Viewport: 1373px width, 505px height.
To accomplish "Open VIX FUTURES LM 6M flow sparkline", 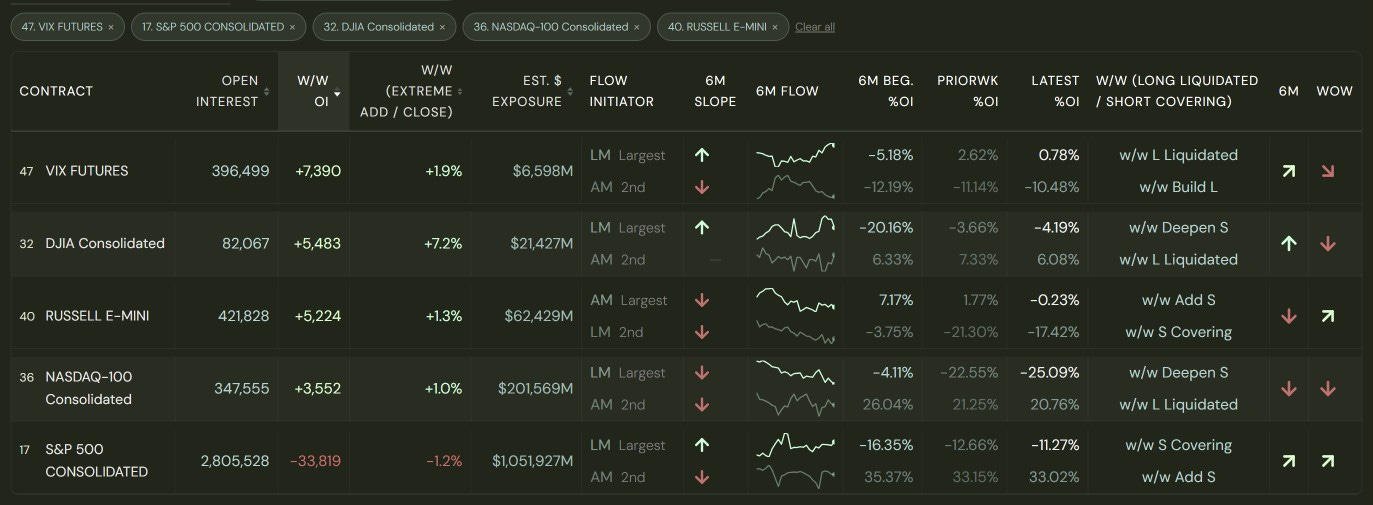I will [796, 155].
